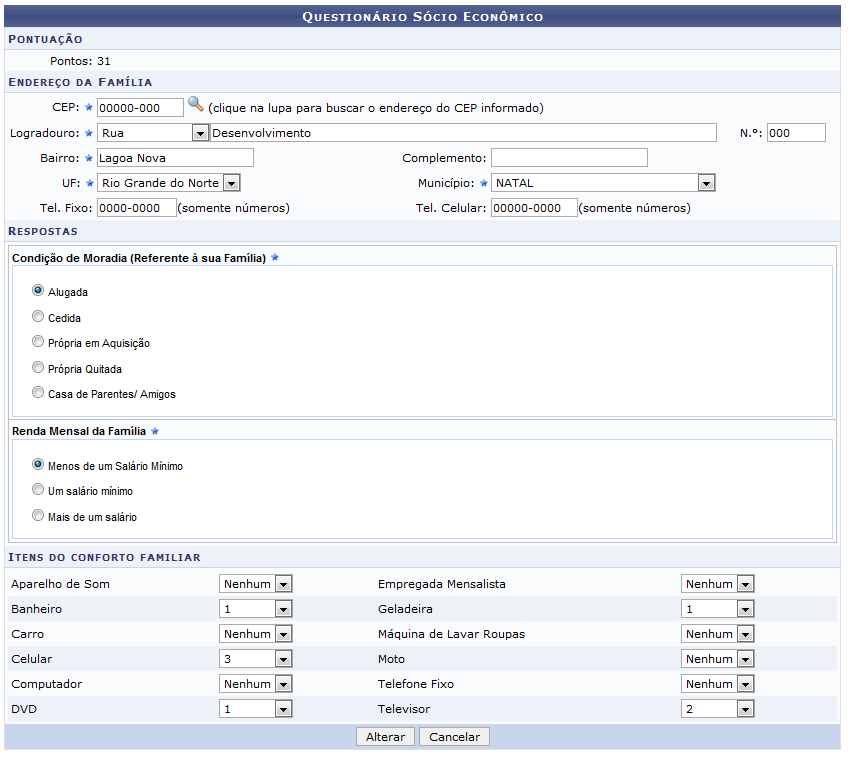Click the magnifying glass CEP search icon
The image size is (849, 758).
[x=195, y=105]
